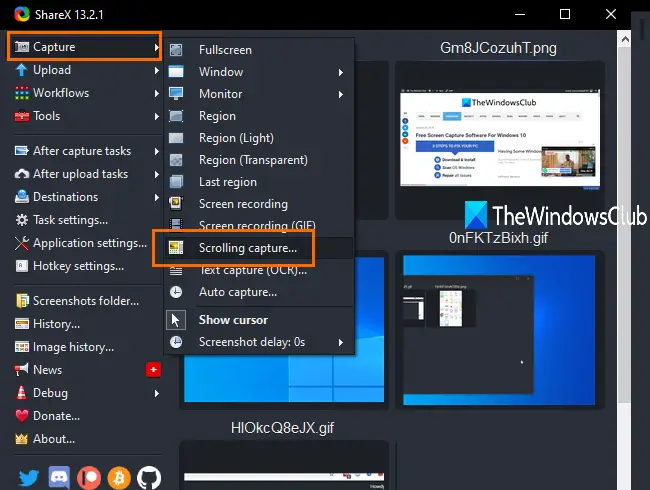The width and height of the screenshot is (650, 490).
Task: Expand the After upload tasks arrow
Action: [156, 174]
